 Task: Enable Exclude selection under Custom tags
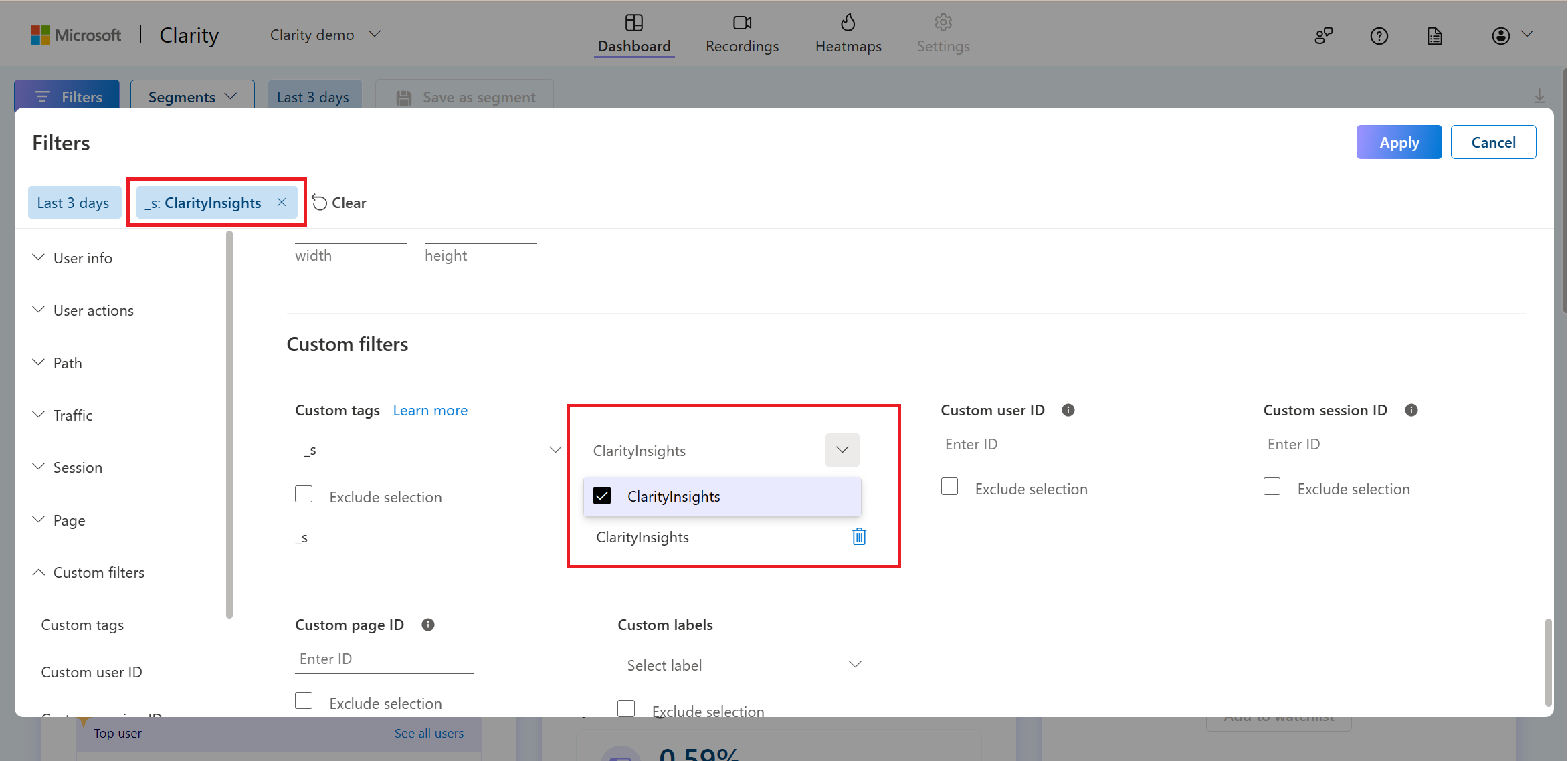point(304,494)
